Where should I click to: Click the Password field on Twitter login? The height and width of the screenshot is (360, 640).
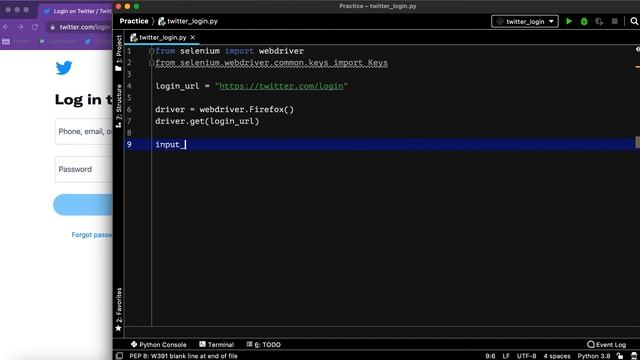tap(84, 169)
